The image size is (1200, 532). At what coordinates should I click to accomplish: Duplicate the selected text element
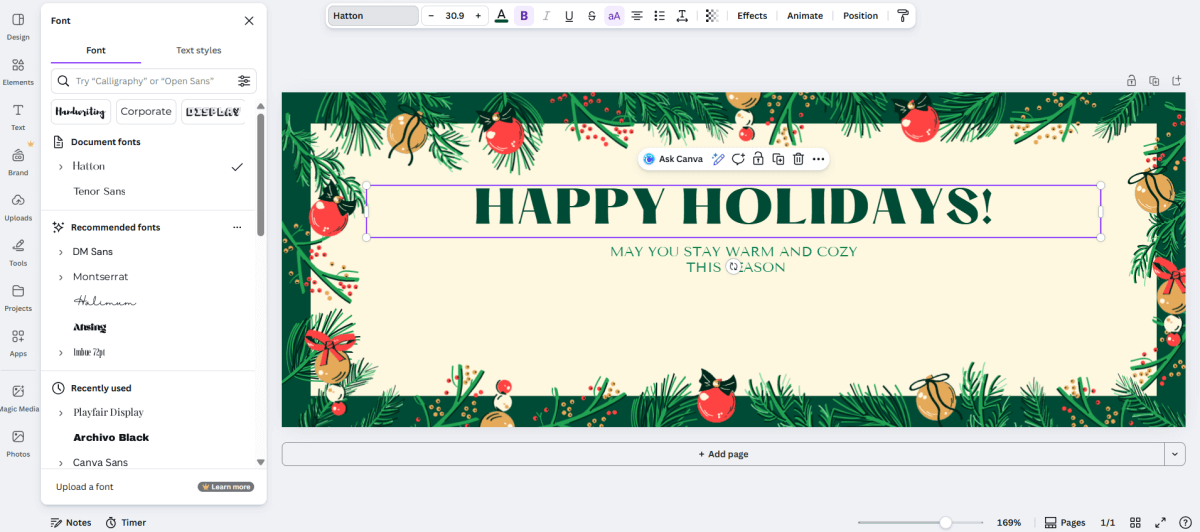[x=778, y=159]
